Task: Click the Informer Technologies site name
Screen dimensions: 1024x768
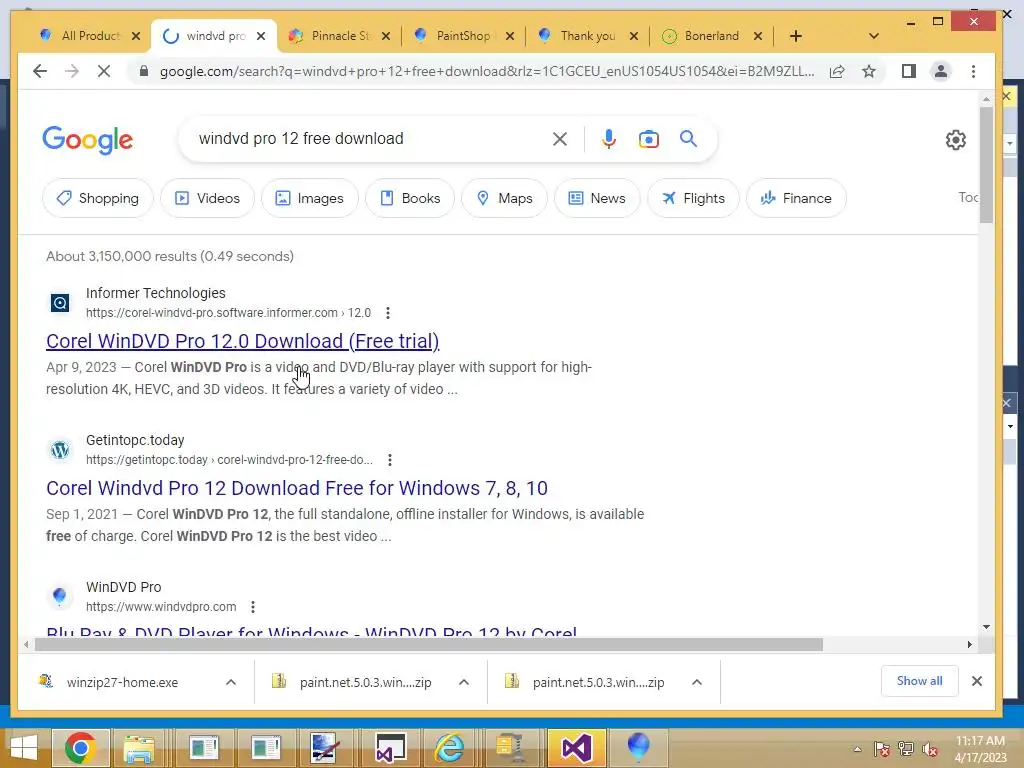Action: [155, 293]
